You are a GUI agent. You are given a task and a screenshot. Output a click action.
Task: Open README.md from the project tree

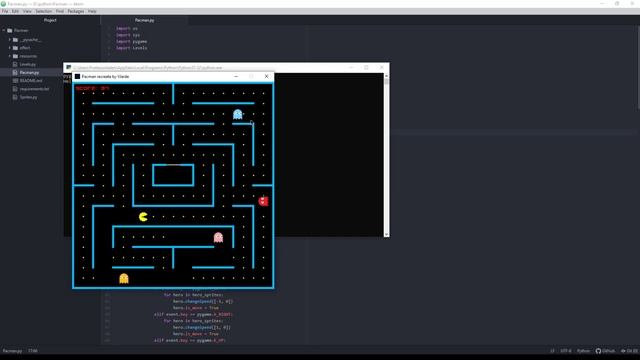coord(31,81)
